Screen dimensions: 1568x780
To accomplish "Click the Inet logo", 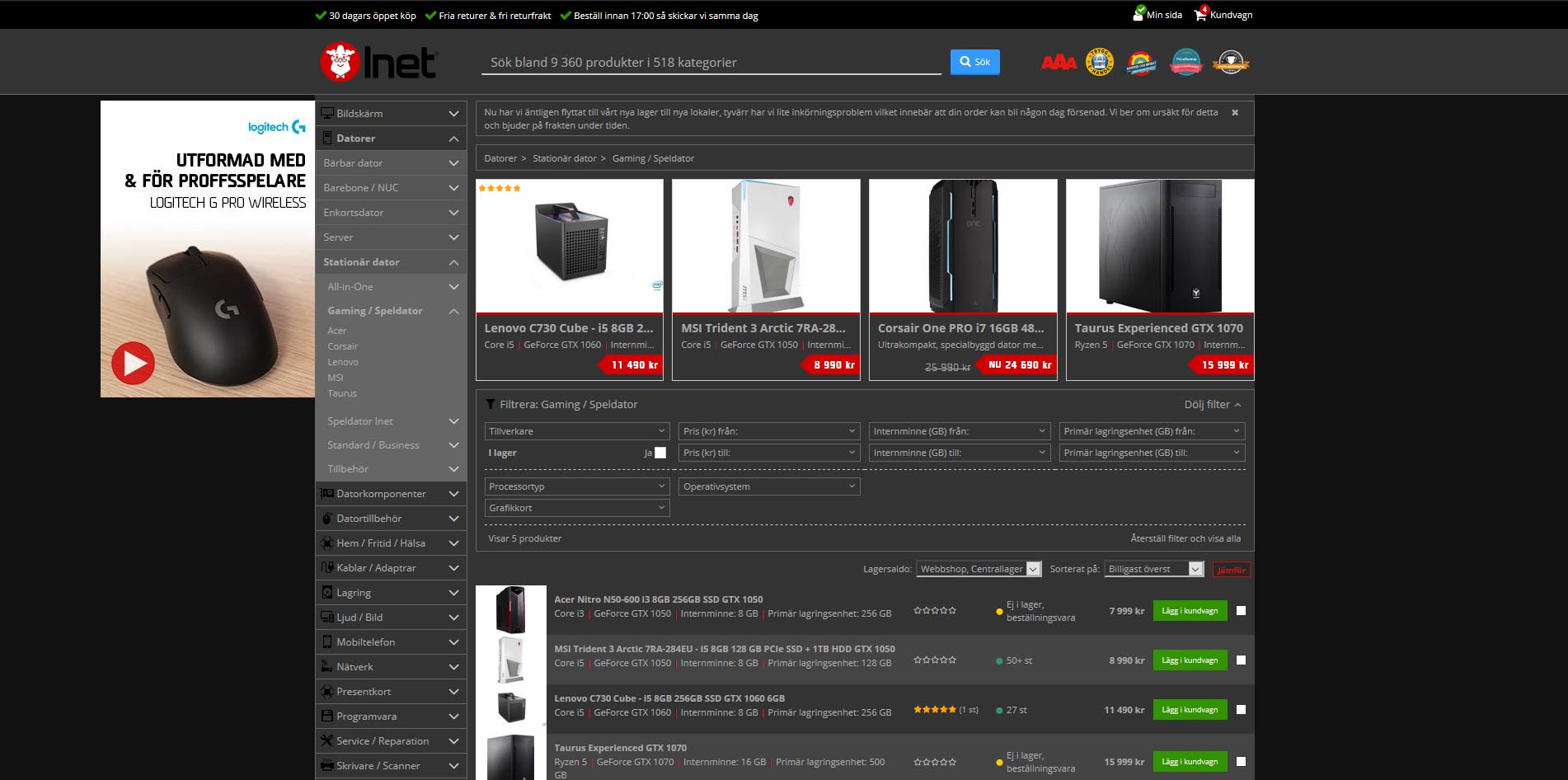I will (x=378, y=63).
